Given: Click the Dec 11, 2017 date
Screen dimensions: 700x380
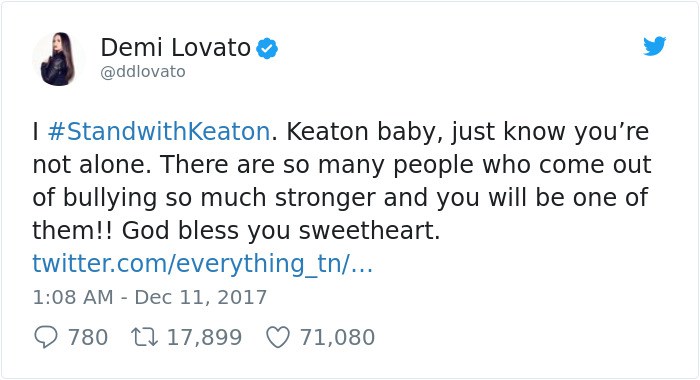Looking at the screenshot, I should 200,297.
